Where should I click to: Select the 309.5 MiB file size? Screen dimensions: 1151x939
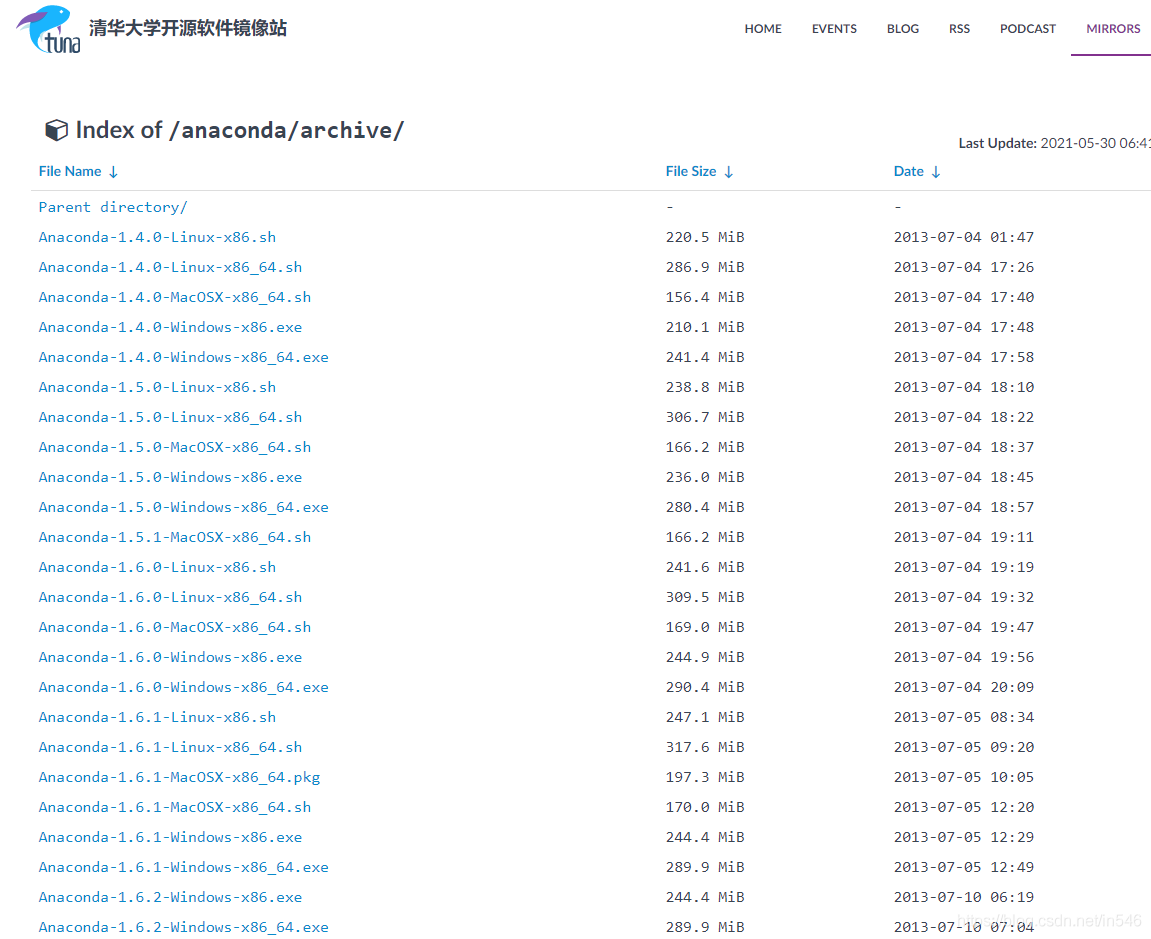click(705, 598)
